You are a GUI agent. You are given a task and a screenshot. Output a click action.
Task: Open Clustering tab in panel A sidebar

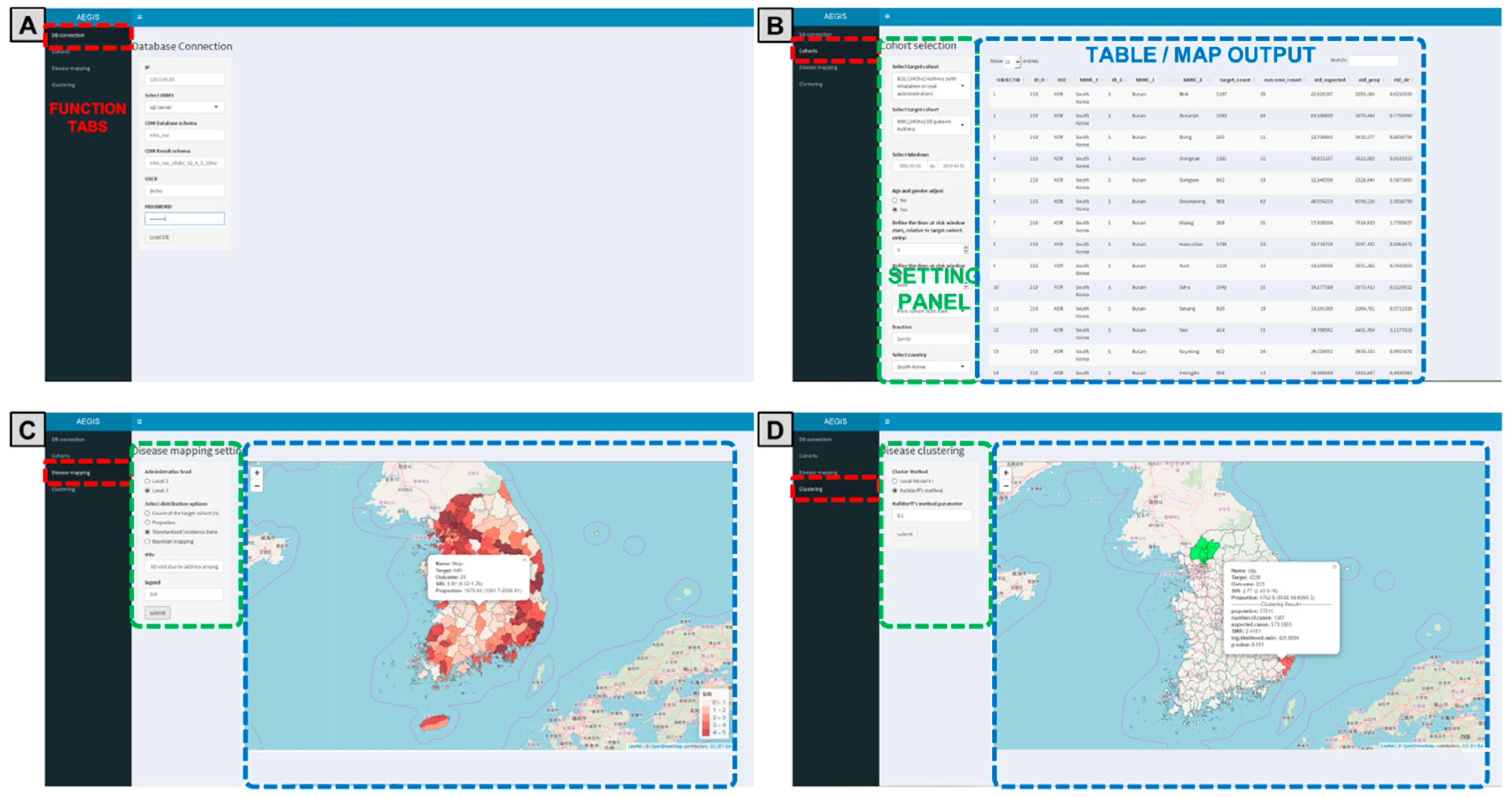click(x=63, y=84)
